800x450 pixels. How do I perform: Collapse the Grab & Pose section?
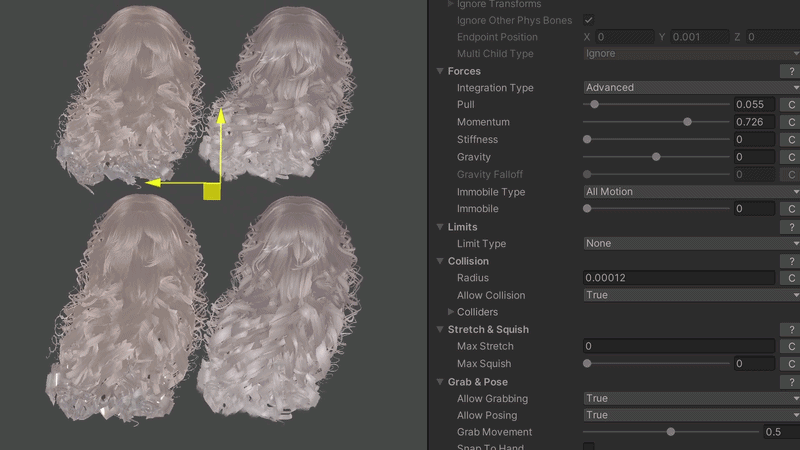click(x=440, y=382)
